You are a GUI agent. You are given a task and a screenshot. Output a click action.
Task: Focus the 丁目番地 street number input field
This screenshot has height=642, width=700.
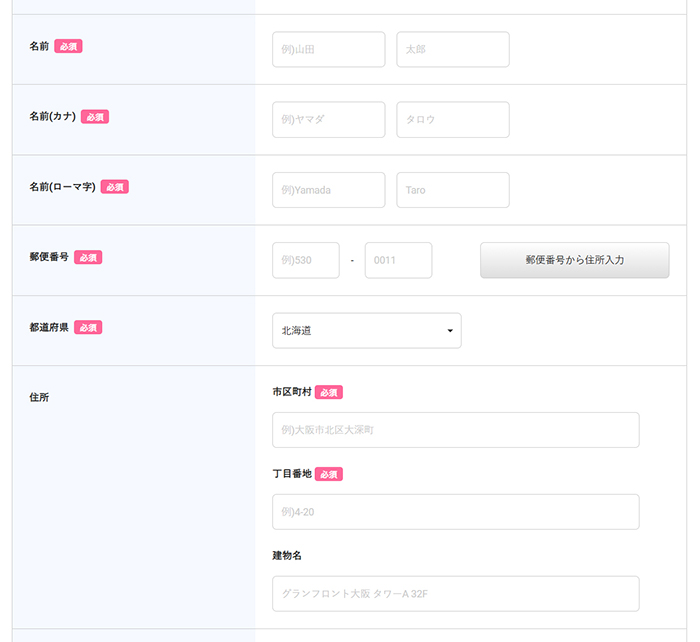pos(455,512)
